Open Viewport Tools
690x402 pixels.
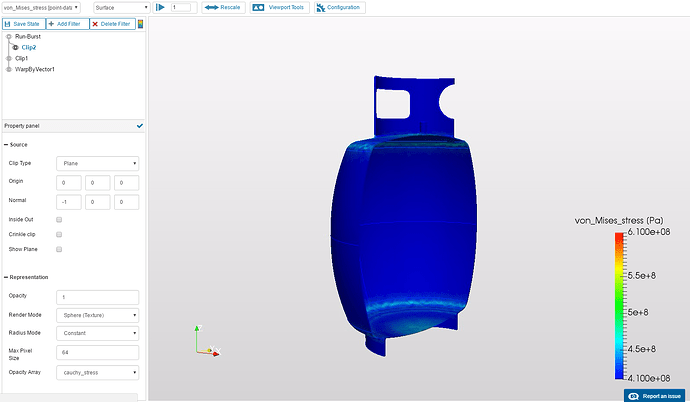click(x=279, y=7)
